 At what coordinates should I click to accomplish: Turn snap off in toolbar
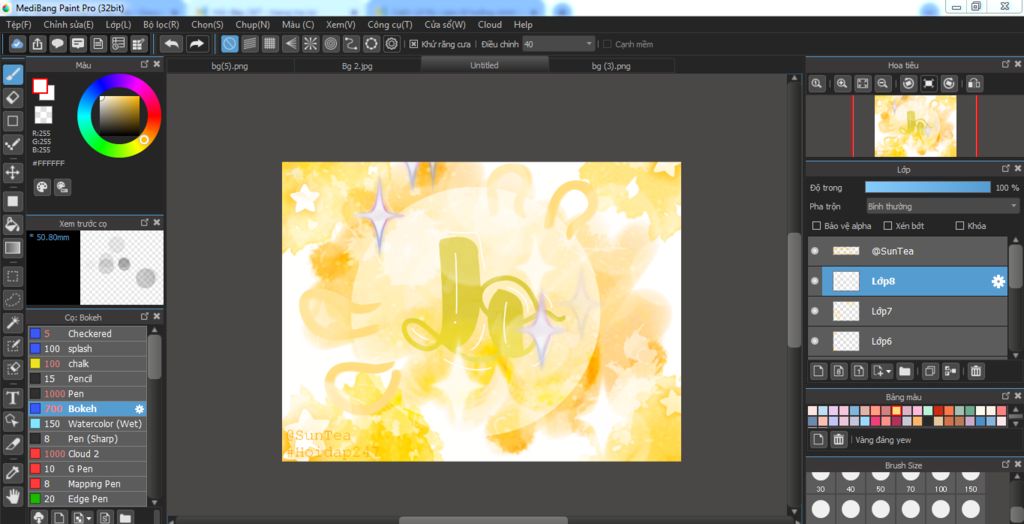[229, 44]
